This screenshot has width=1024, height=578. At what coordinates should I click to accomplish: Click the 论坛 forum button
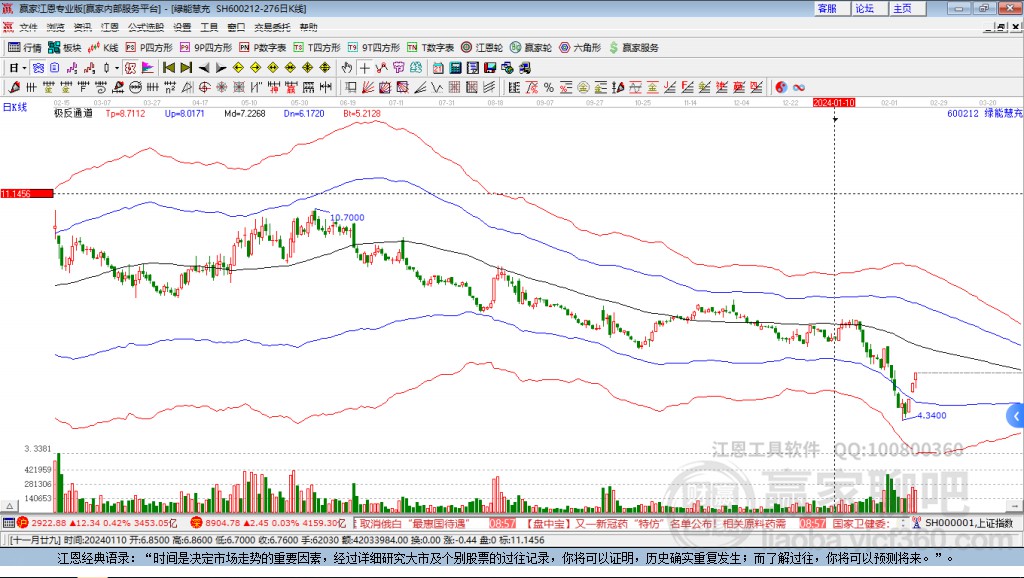(x=864, y=8)
